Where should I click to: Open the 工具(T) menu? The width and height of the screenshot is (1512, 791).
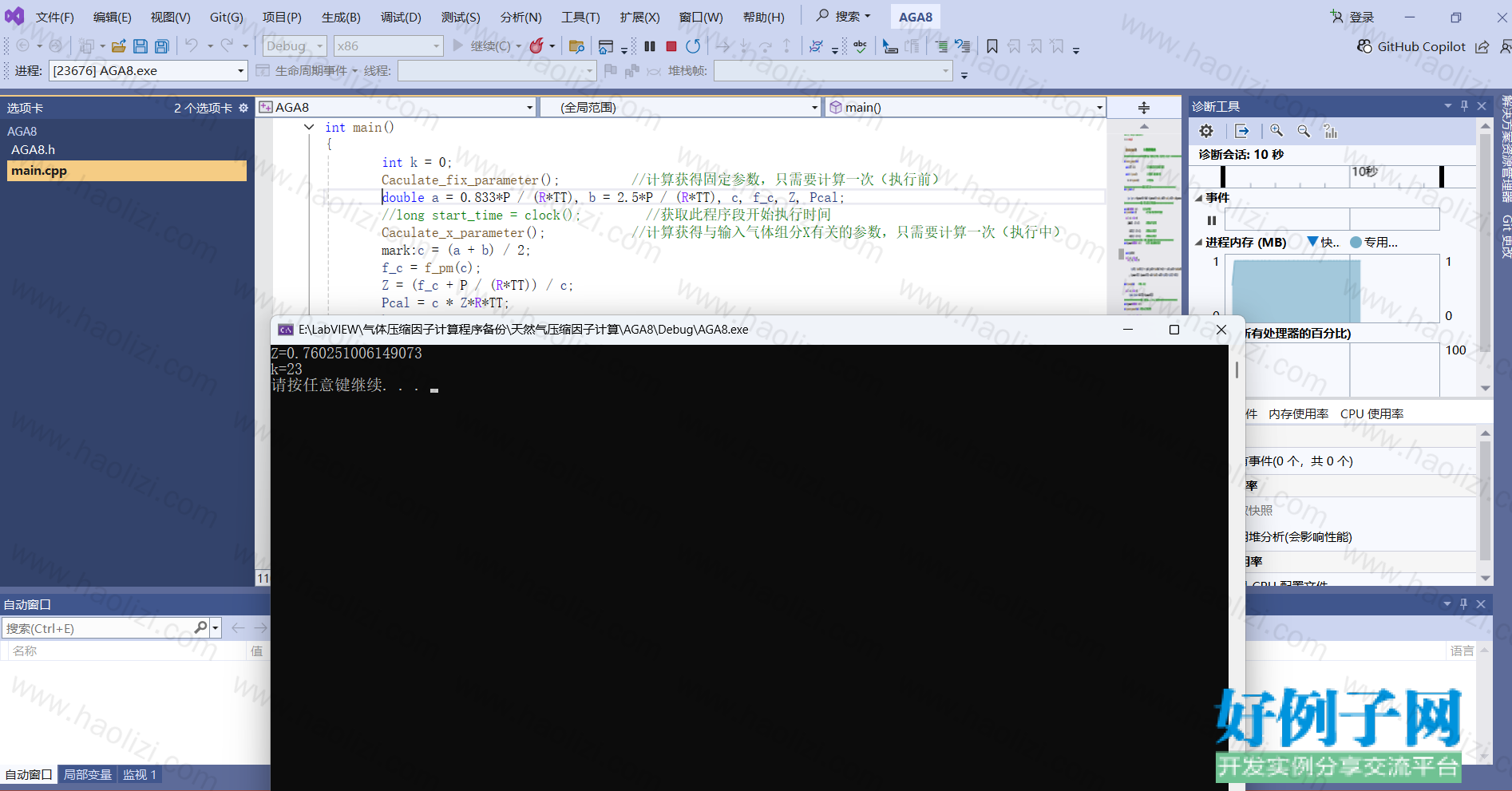tap(580, 17)
